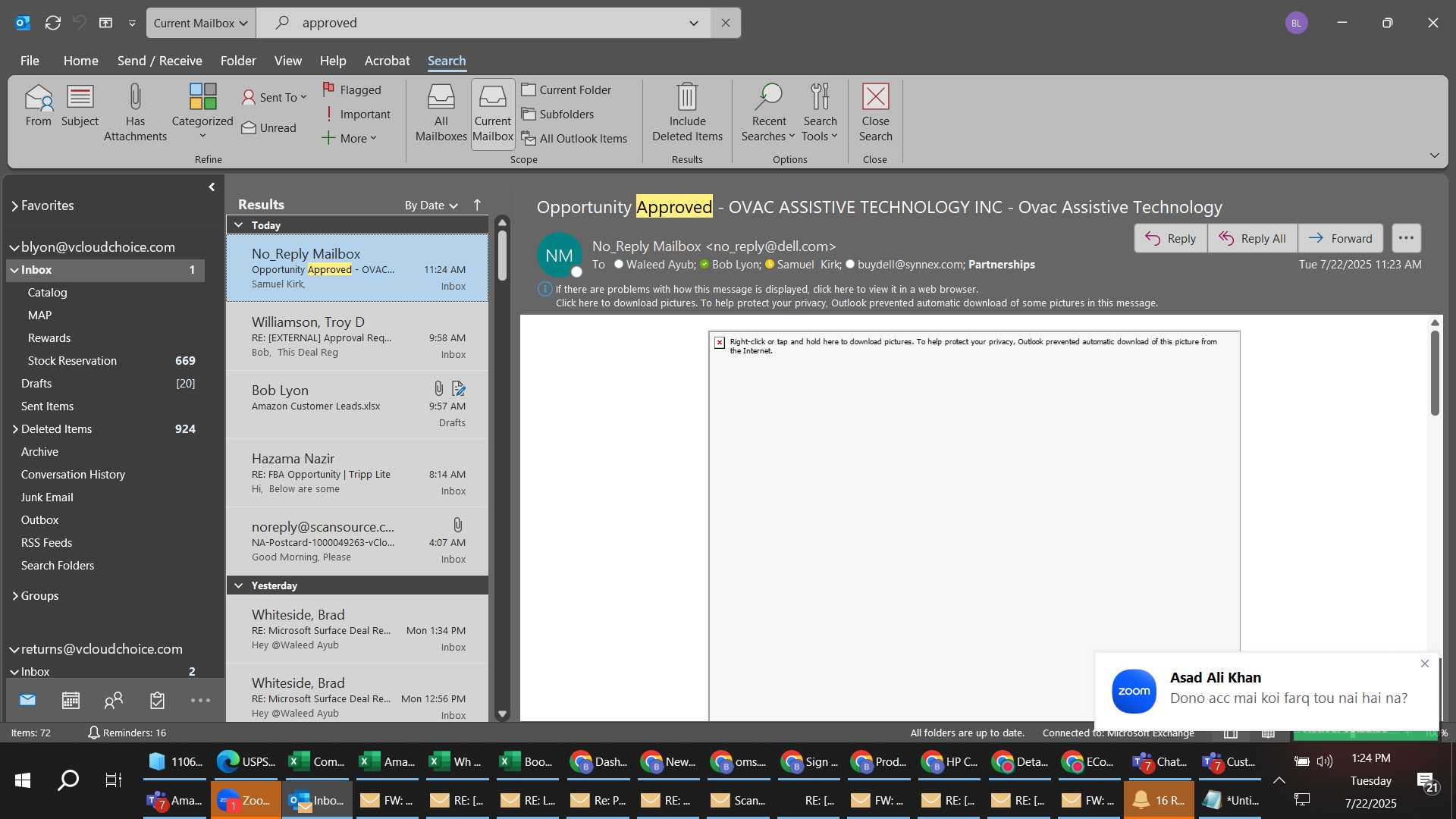
Task: Open the Send / Receive tab
Action: click(159, 61)
